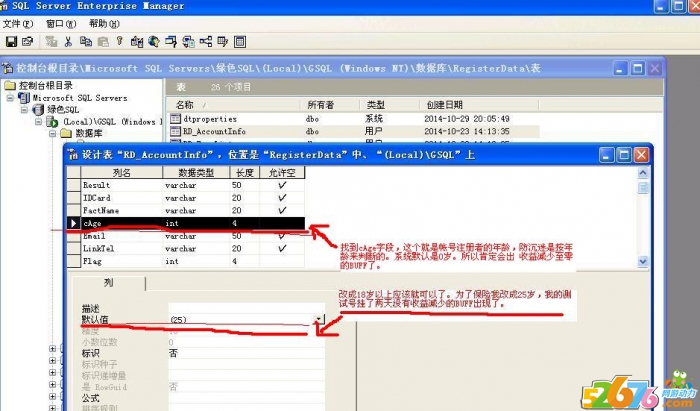The image size is (700, 411).
Task: Set primary key with the key icon
Action: click(x=119, y=41)
